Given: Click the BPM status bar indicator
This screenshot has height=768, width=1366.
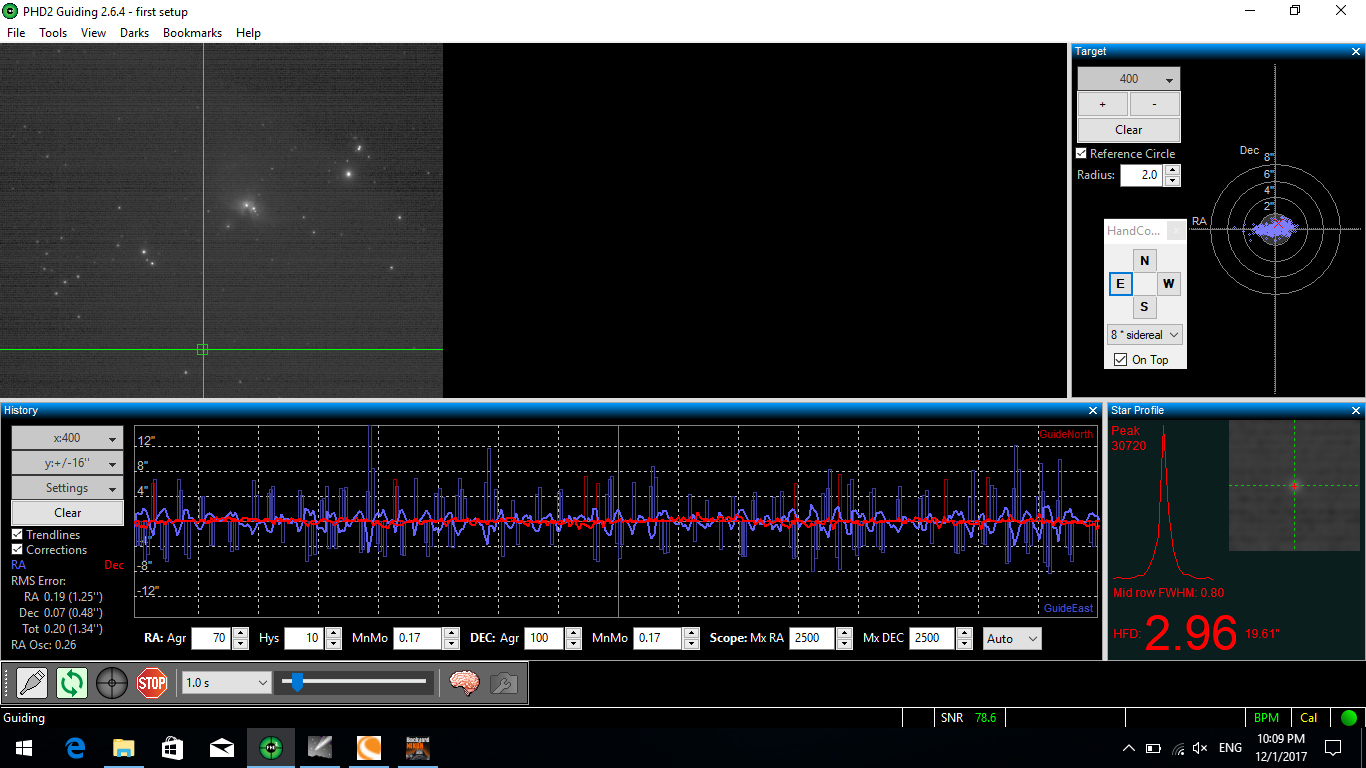Looking at the screenshot, I should (x=1266, y=718).
